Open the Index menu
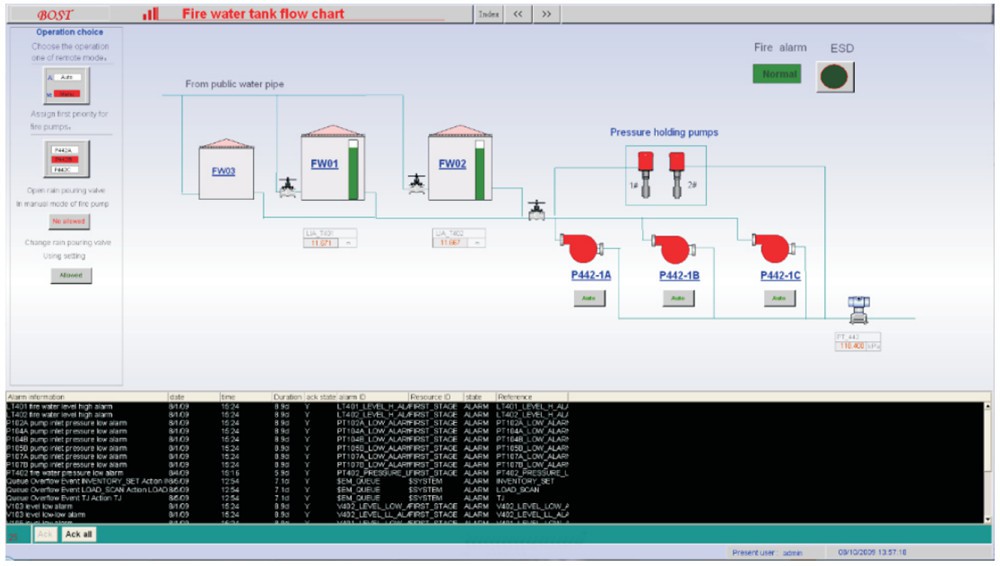The width and height of the screenshot is (1000, 566). point(488,14)
